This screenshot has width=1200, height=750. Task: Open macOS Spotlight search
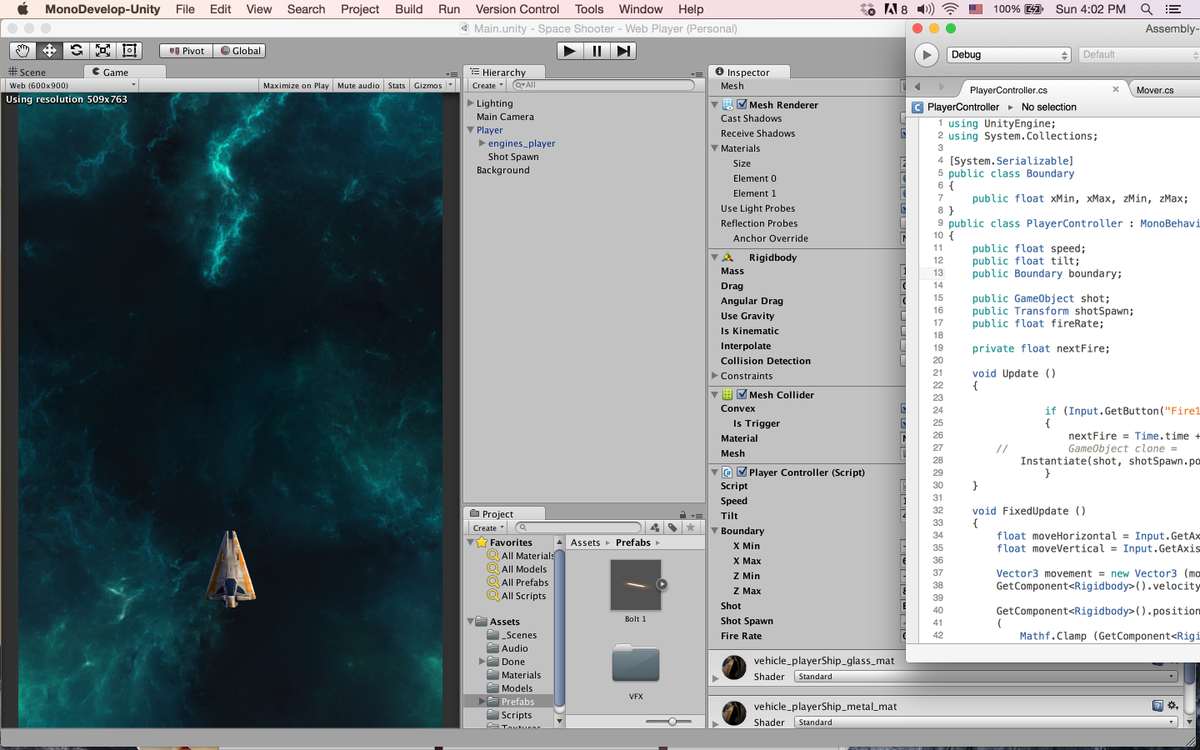coord(1146,9)
